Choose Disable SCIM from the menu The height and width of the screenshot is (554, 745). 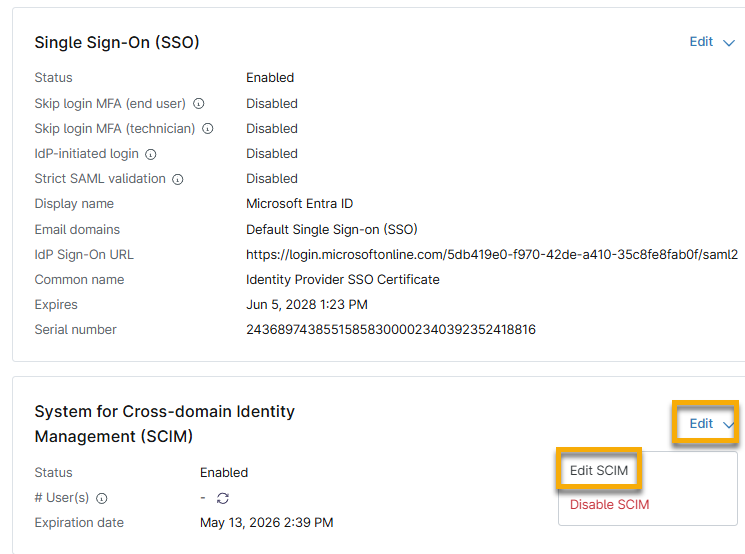609,505
